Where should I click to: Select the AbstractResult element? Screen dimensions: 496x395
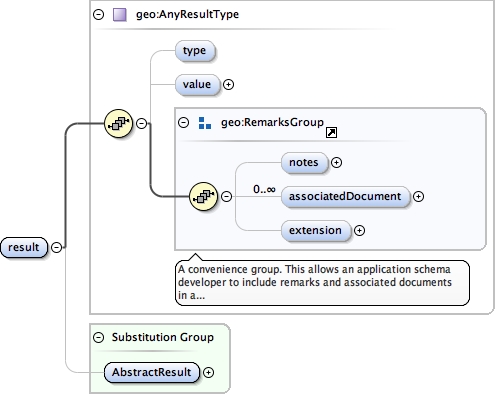[x=152, y=373]
